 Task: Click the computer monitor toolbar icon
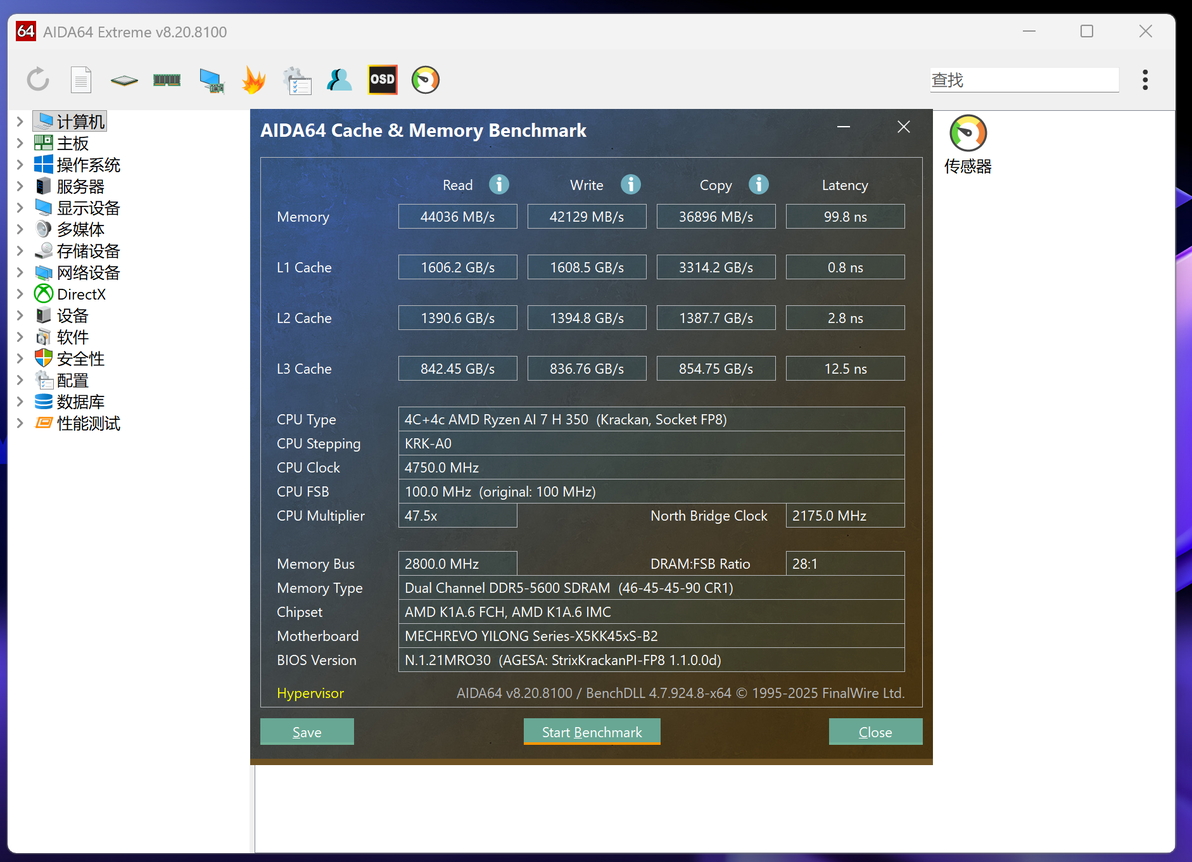(211, 81)
